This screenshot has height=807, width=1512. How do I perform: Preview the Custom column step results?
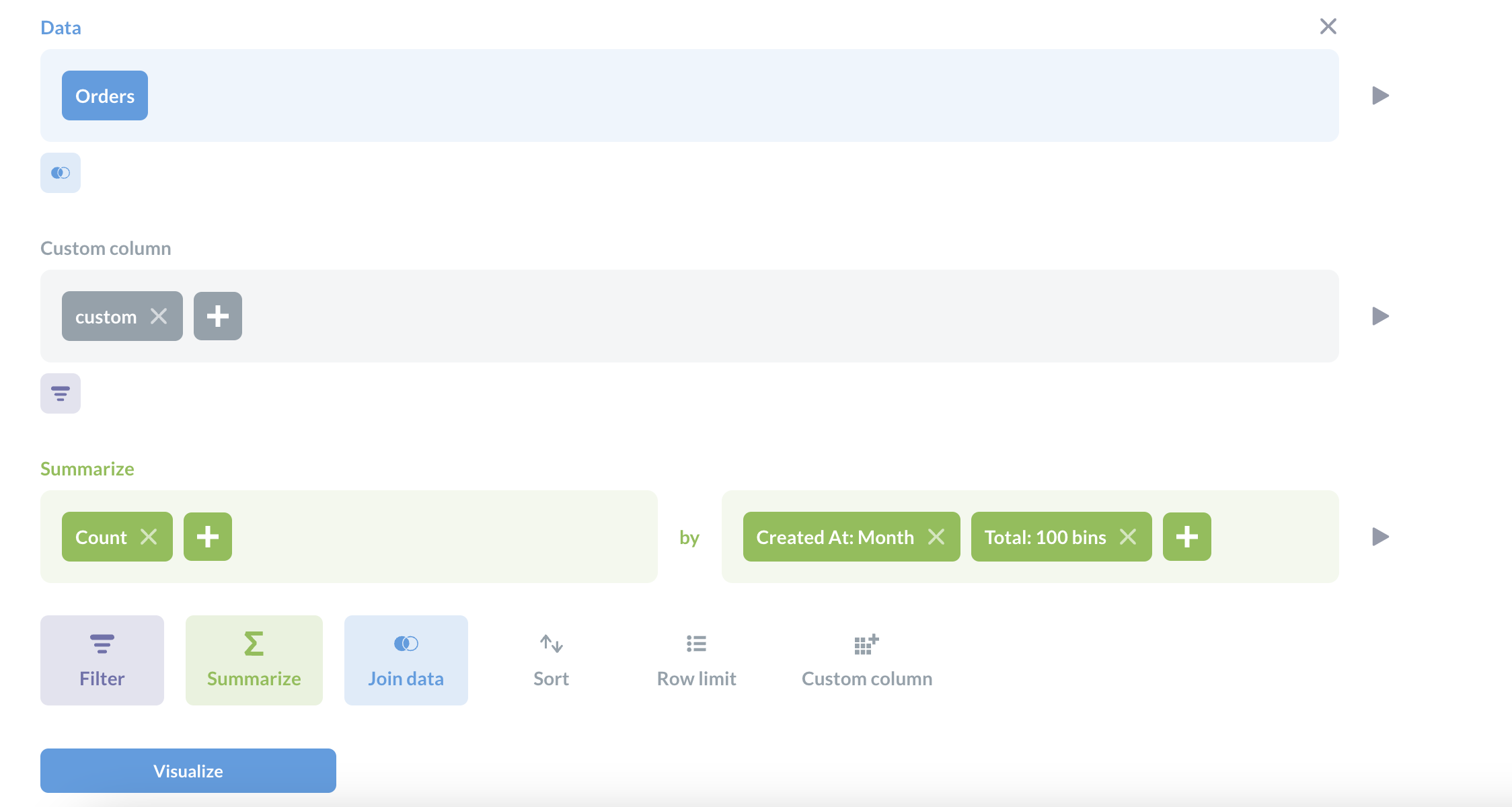(x=1380, y=315)
